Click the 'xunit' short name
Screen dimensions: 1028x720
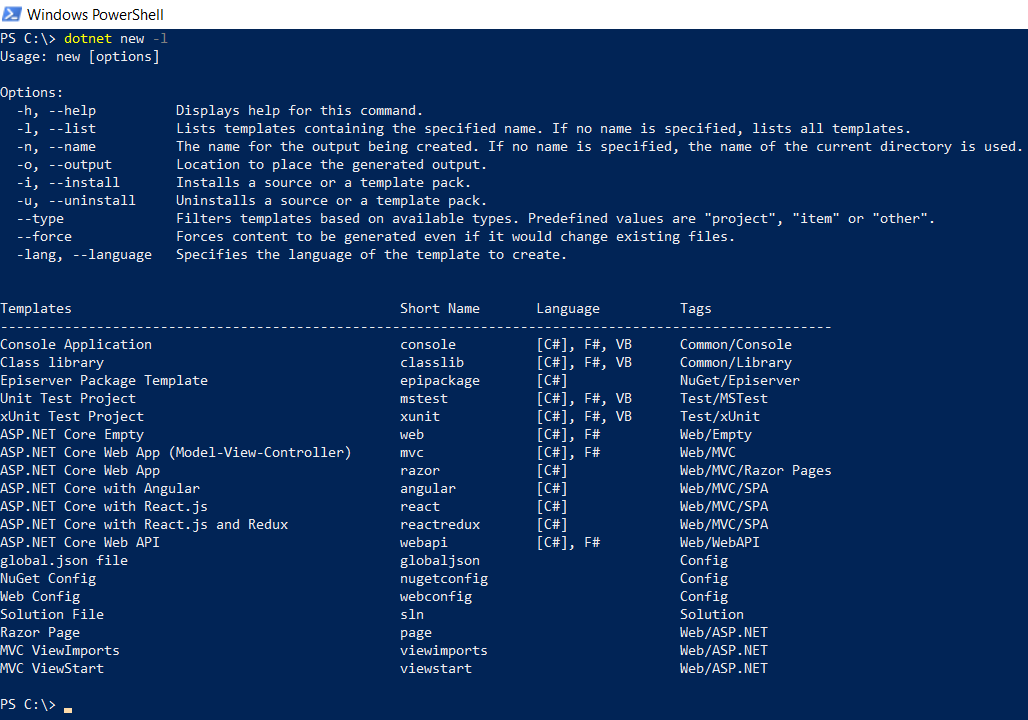[x=420, y=416]
